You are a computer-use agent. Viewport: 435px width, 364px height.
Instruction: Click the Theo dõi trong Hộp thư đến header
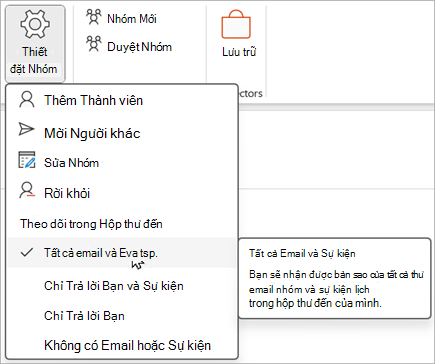(x=91, y=224)
